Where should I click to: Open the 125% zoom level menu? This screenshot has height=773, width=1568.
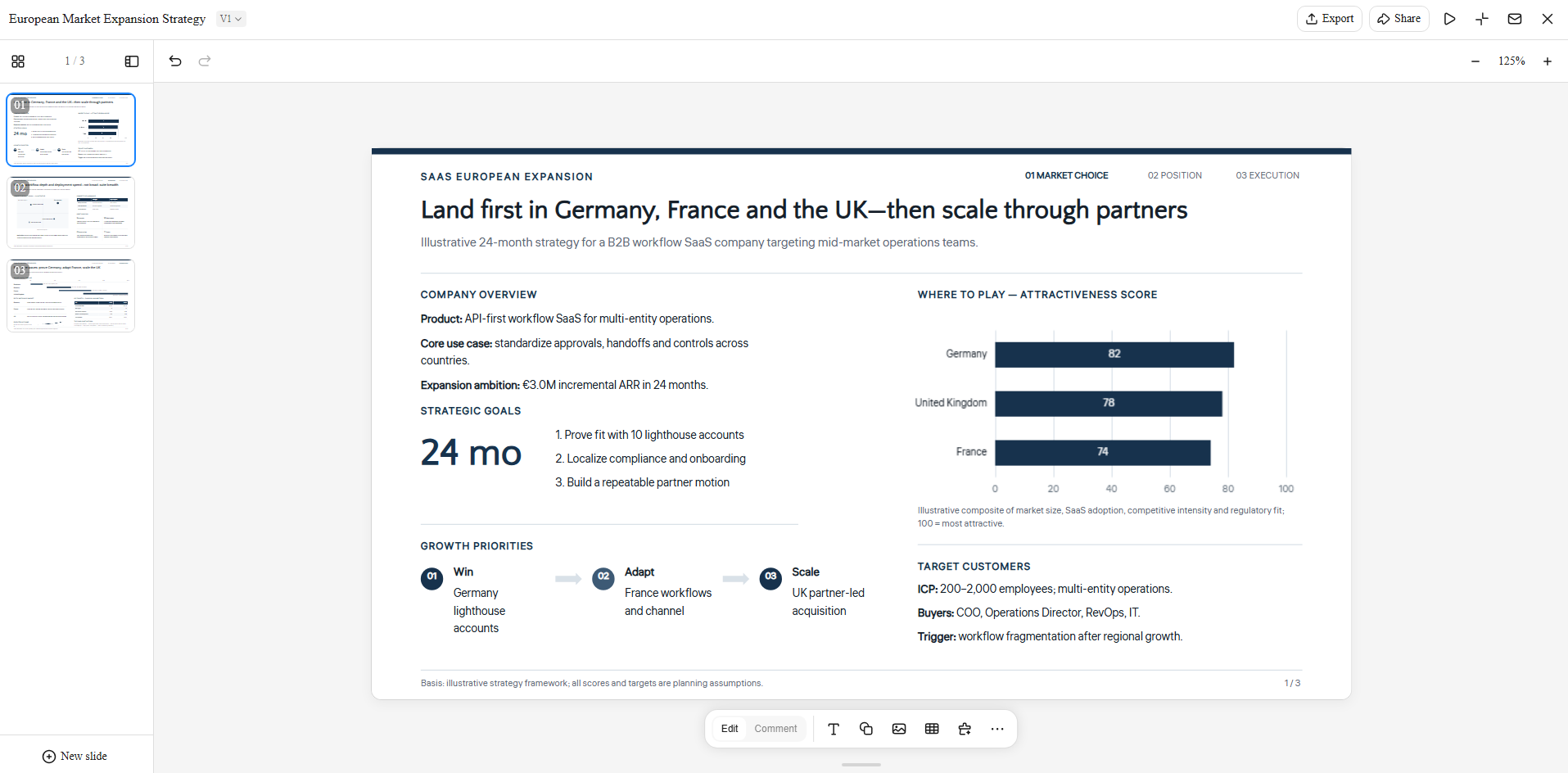coord(1512,61)
